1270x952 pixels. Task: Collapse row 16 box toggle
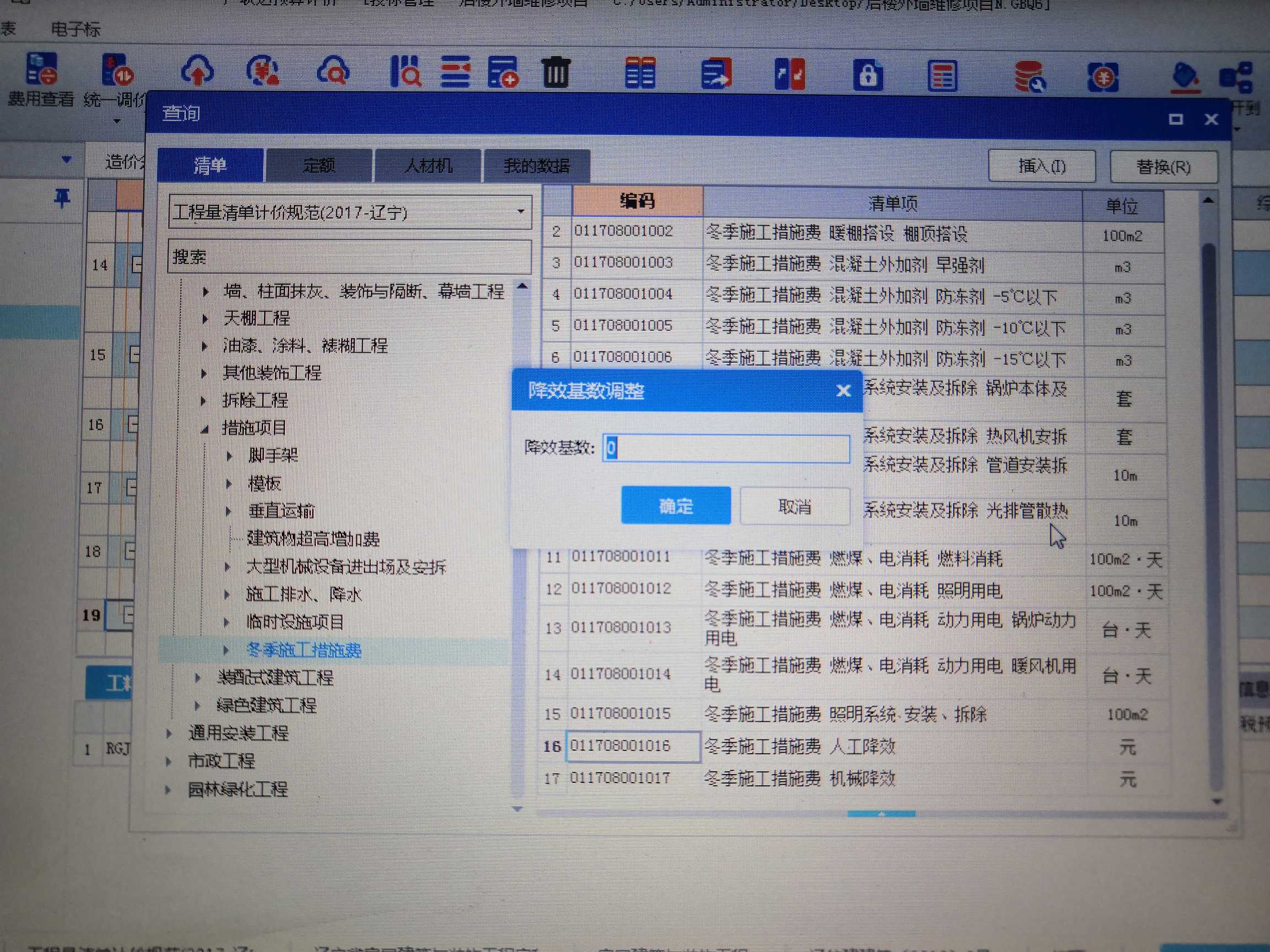pos(133,425)
